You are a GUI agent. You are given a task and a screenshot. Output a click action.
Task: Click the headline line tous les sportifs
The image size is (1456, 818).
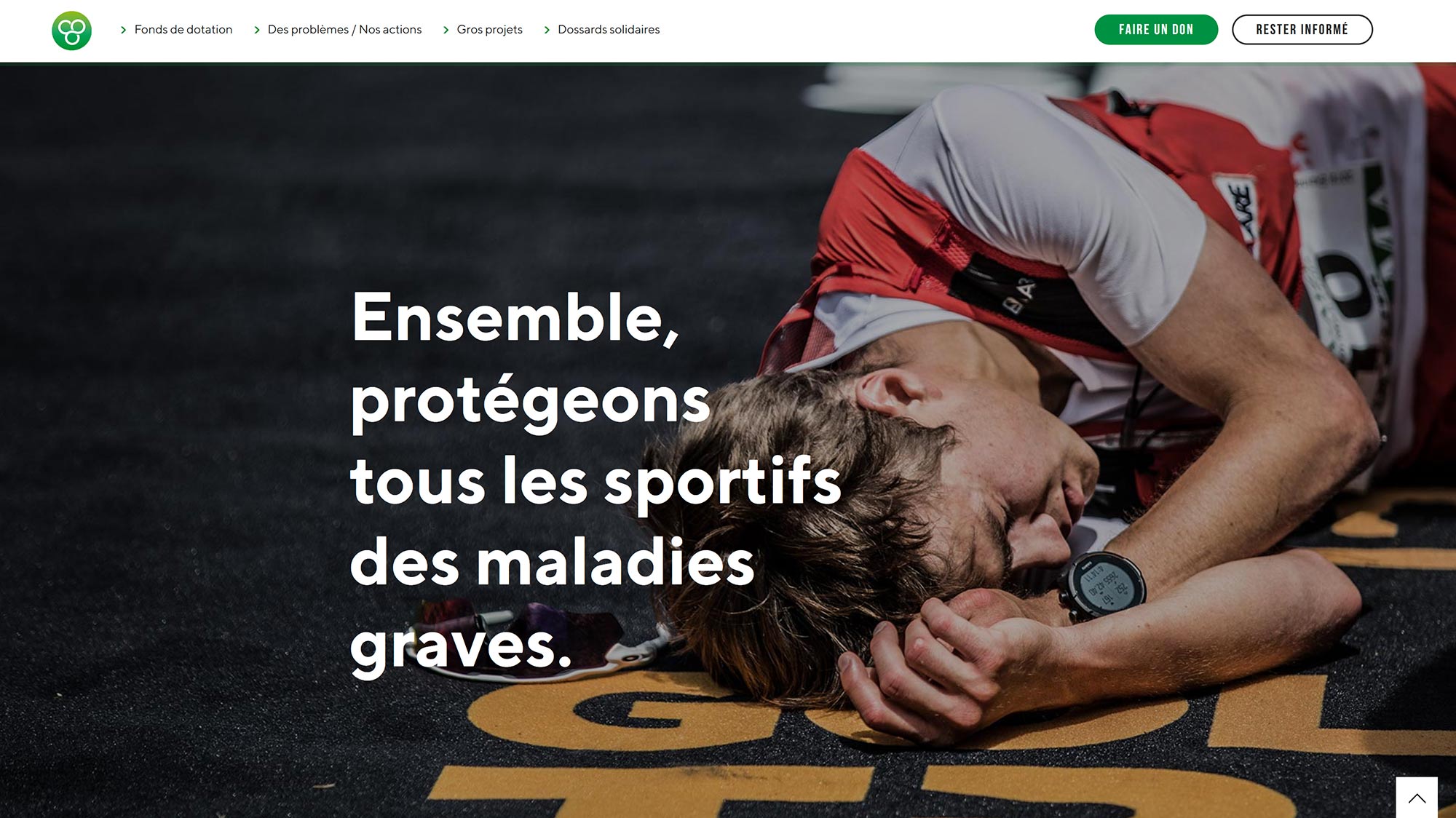(x=596, y=483)
